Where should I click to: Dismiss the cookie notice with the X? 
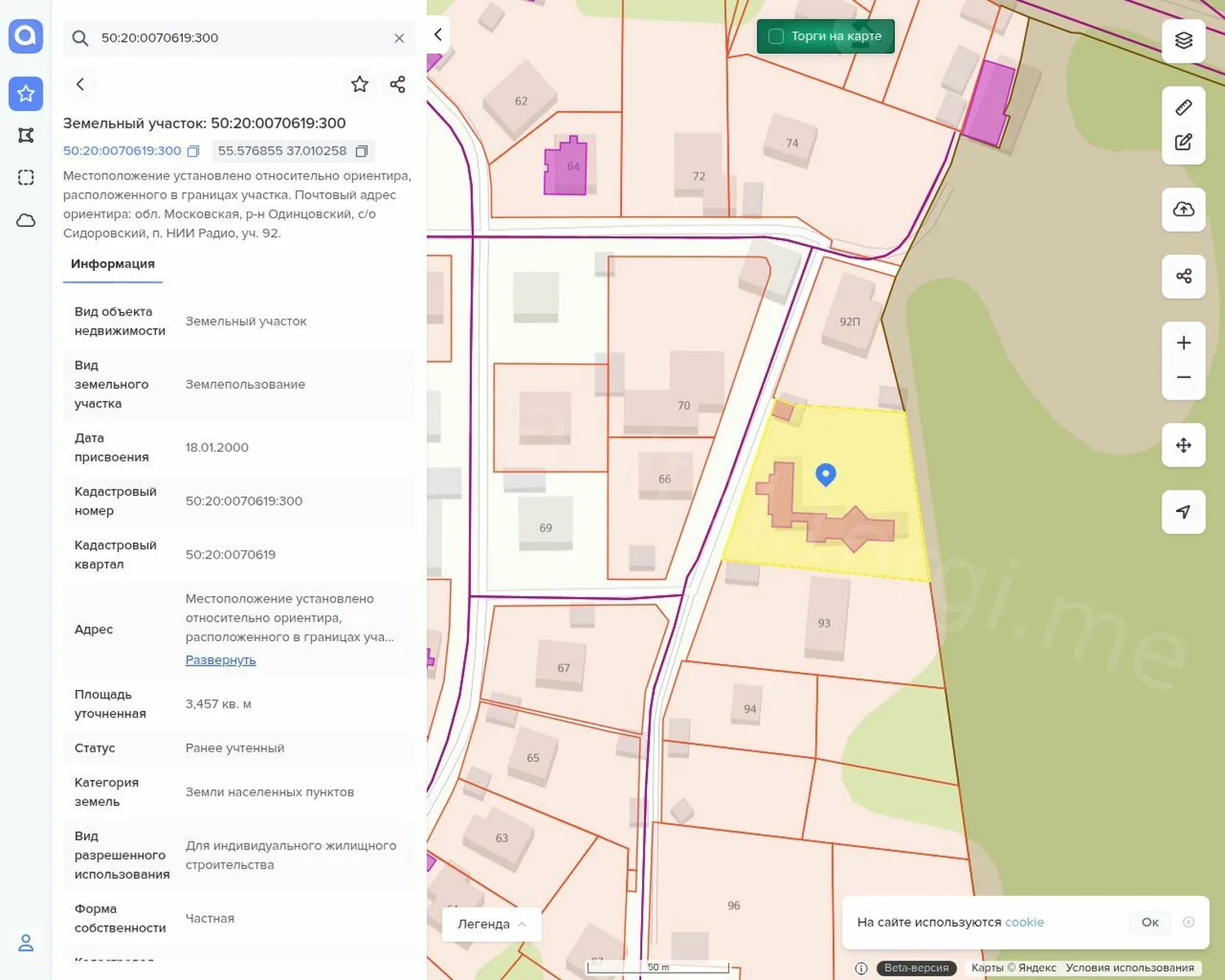click(x=1189, y=922)
